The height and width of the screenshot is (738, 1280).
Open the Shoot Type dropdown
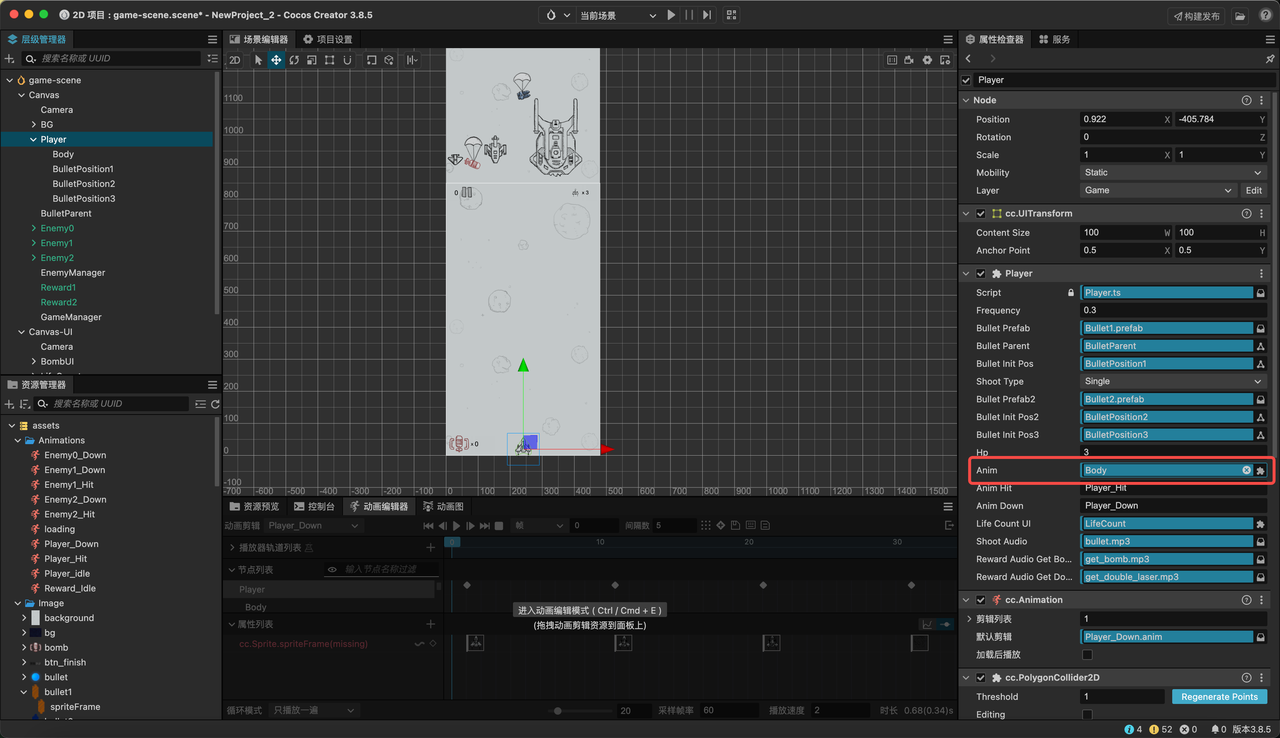tap(1174, 381)
